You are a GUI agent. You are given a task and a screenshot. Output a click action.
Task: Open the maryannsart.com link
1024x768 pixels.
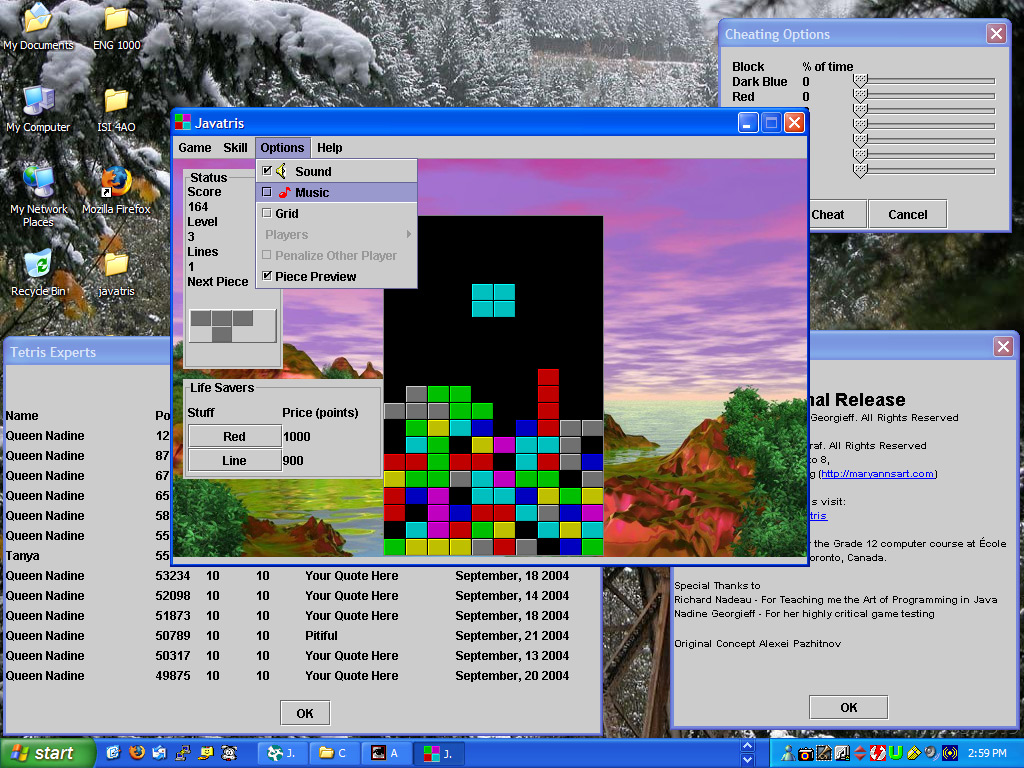(877, 473)
